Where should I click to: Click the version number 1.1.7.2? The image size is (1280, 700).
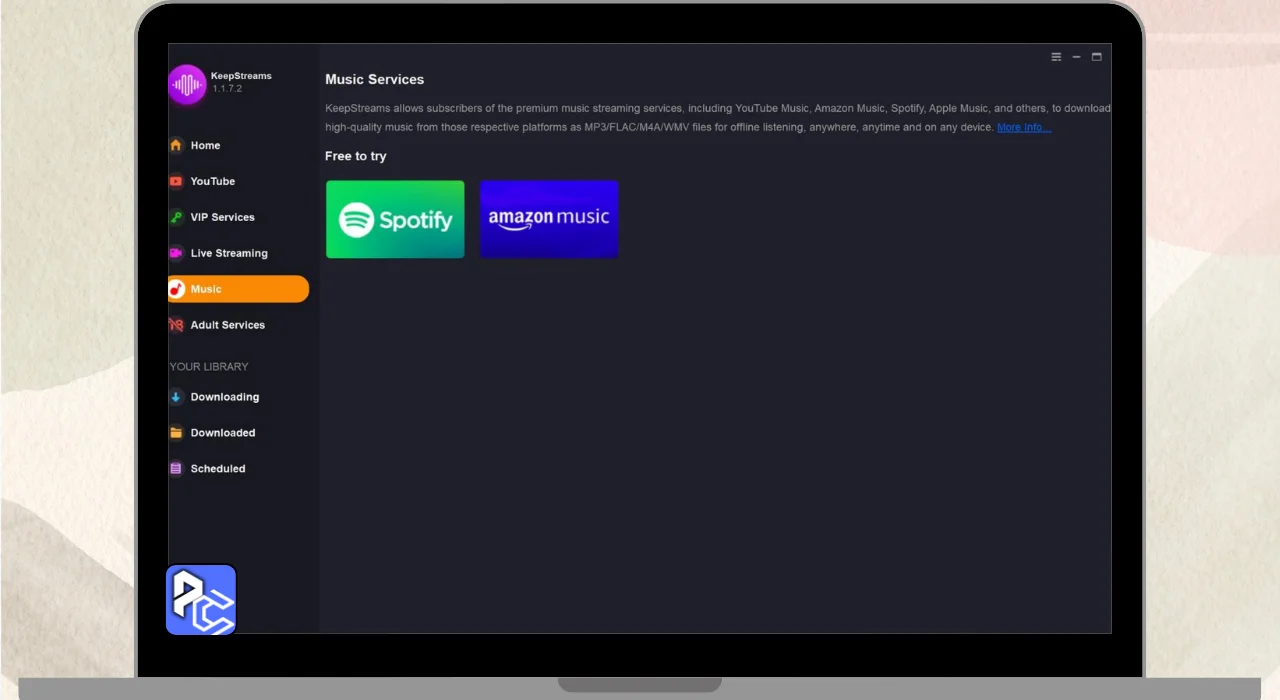tap(227, 89)
